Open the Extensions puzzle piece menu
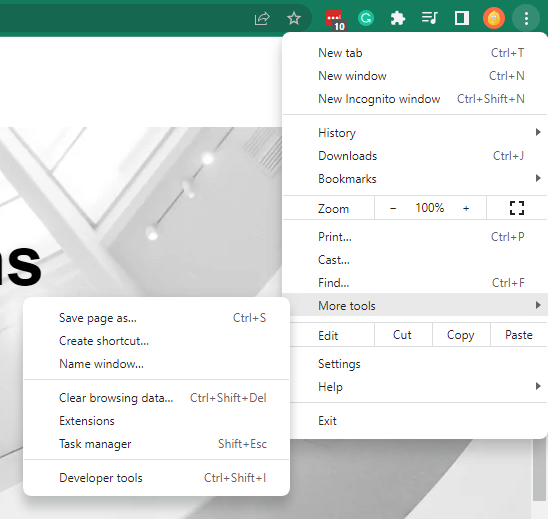 tap(398, 18)
